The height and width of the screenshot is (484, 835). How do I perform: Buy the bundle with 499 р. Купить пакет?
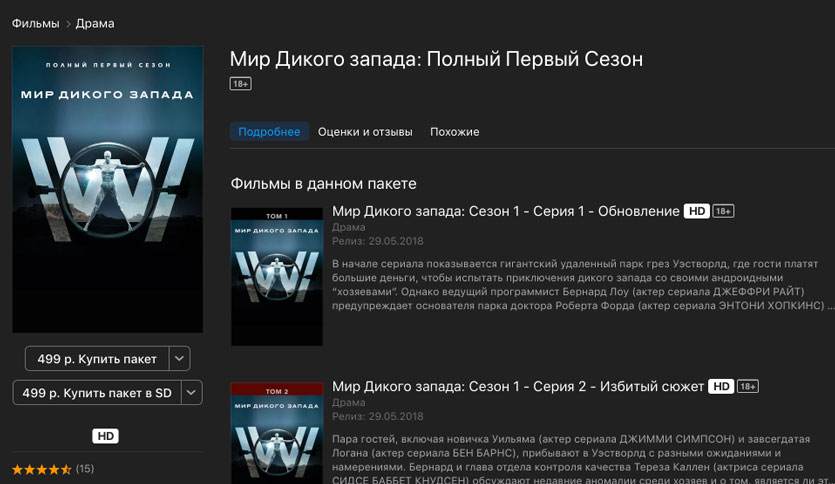[x=97, y=359]
